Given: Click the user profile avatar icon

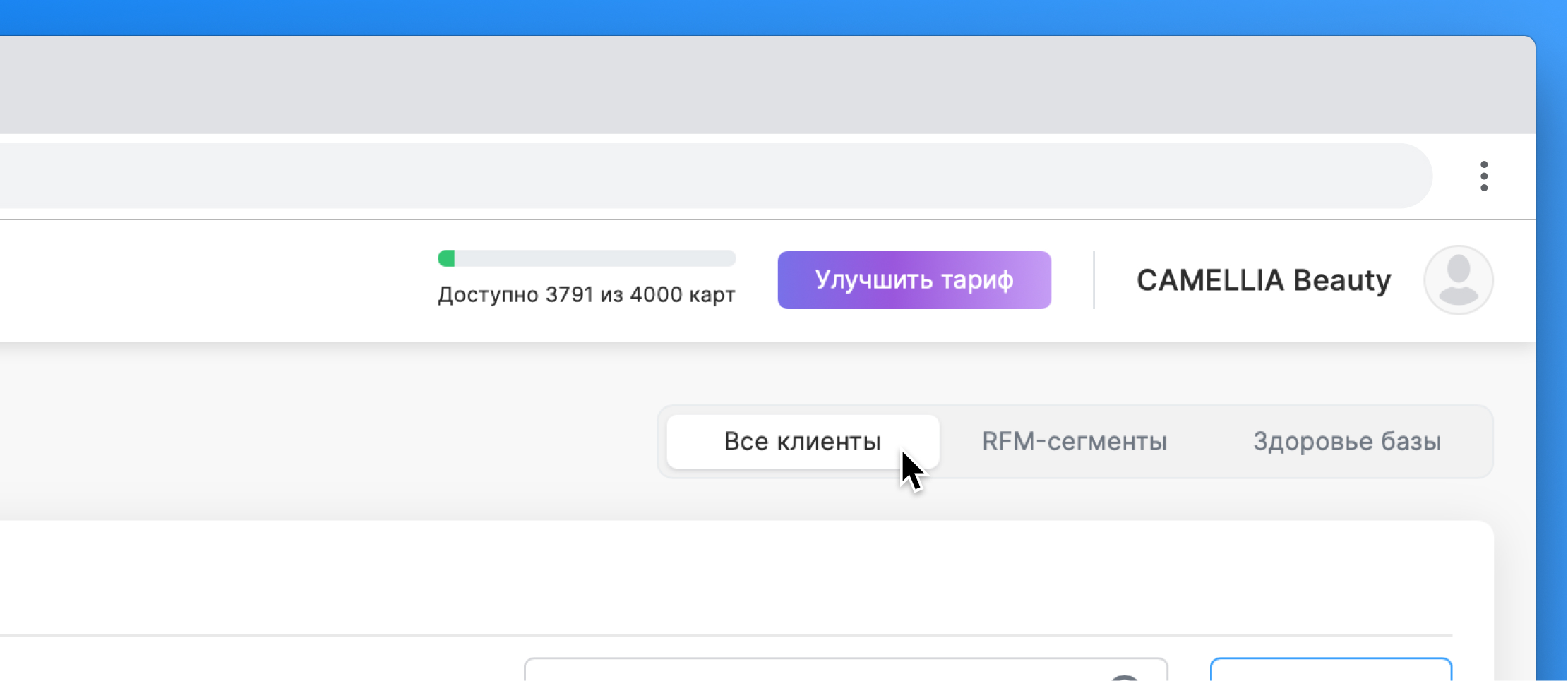Looking at the screenshot, I should pyautogui.click(x=1458, y=280).
